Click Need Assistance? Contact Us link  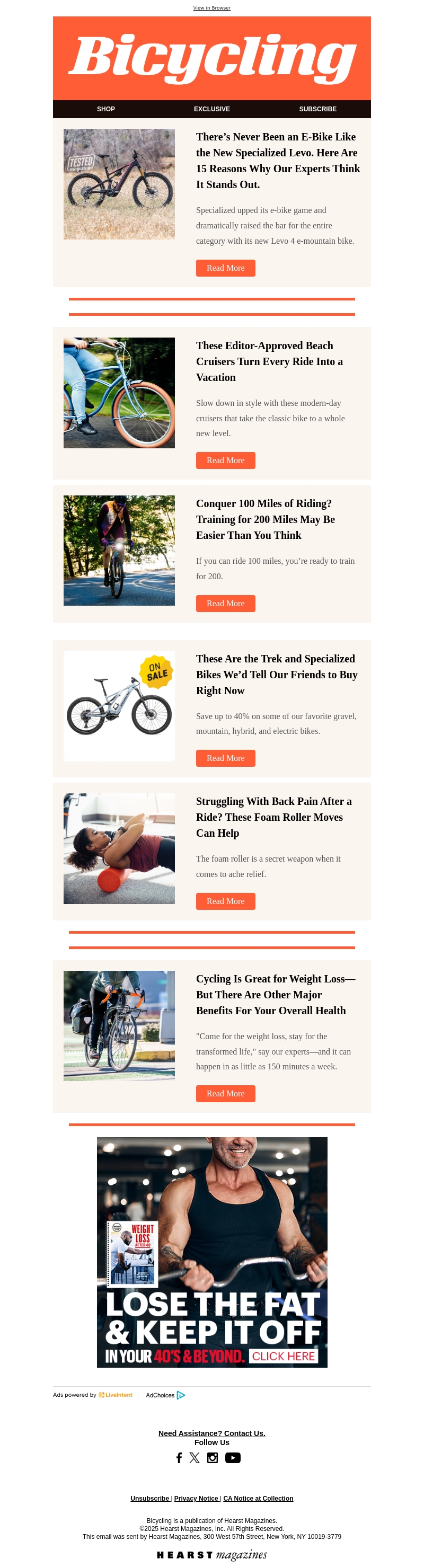pyautogui.click(x=212, y=1433)
